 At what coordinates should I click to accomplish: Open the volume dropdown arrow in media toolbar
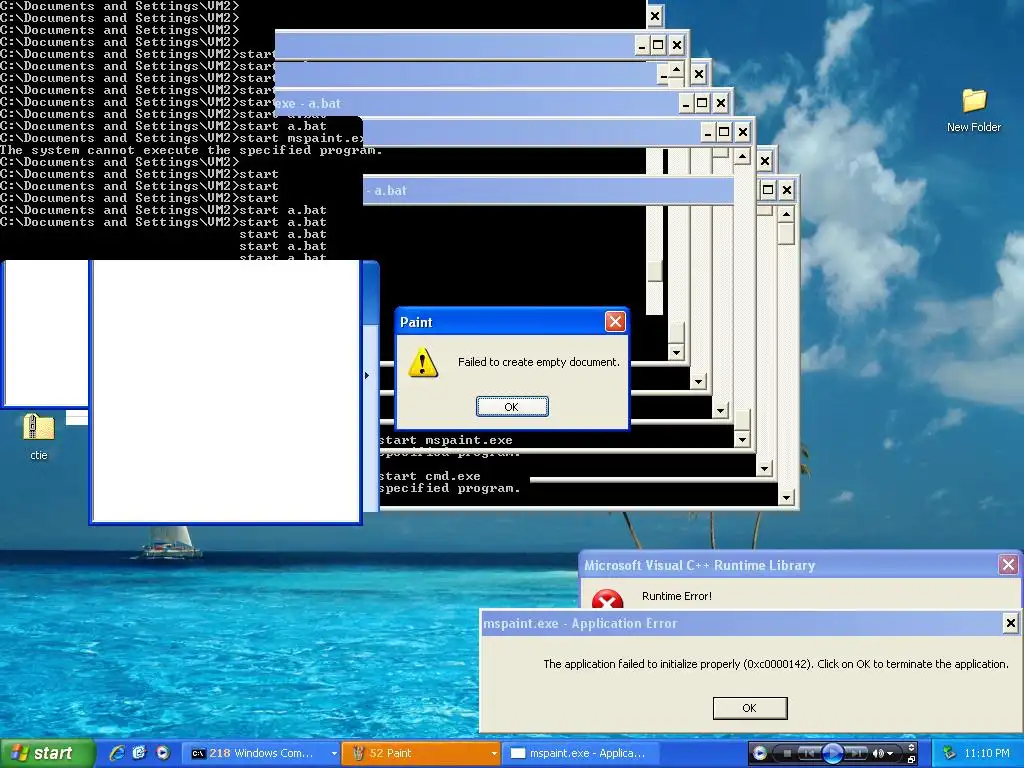890,754
